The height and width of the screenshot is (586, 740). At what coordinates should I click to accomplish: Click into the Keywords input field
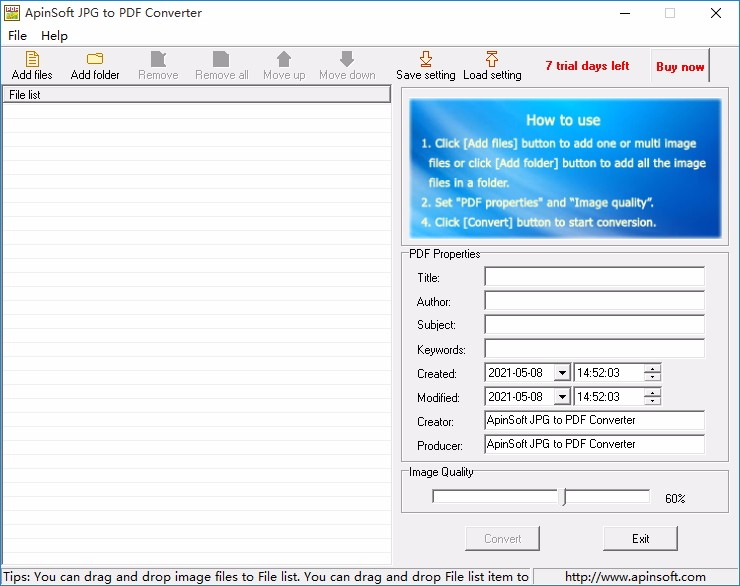click(x=594, y=349)
